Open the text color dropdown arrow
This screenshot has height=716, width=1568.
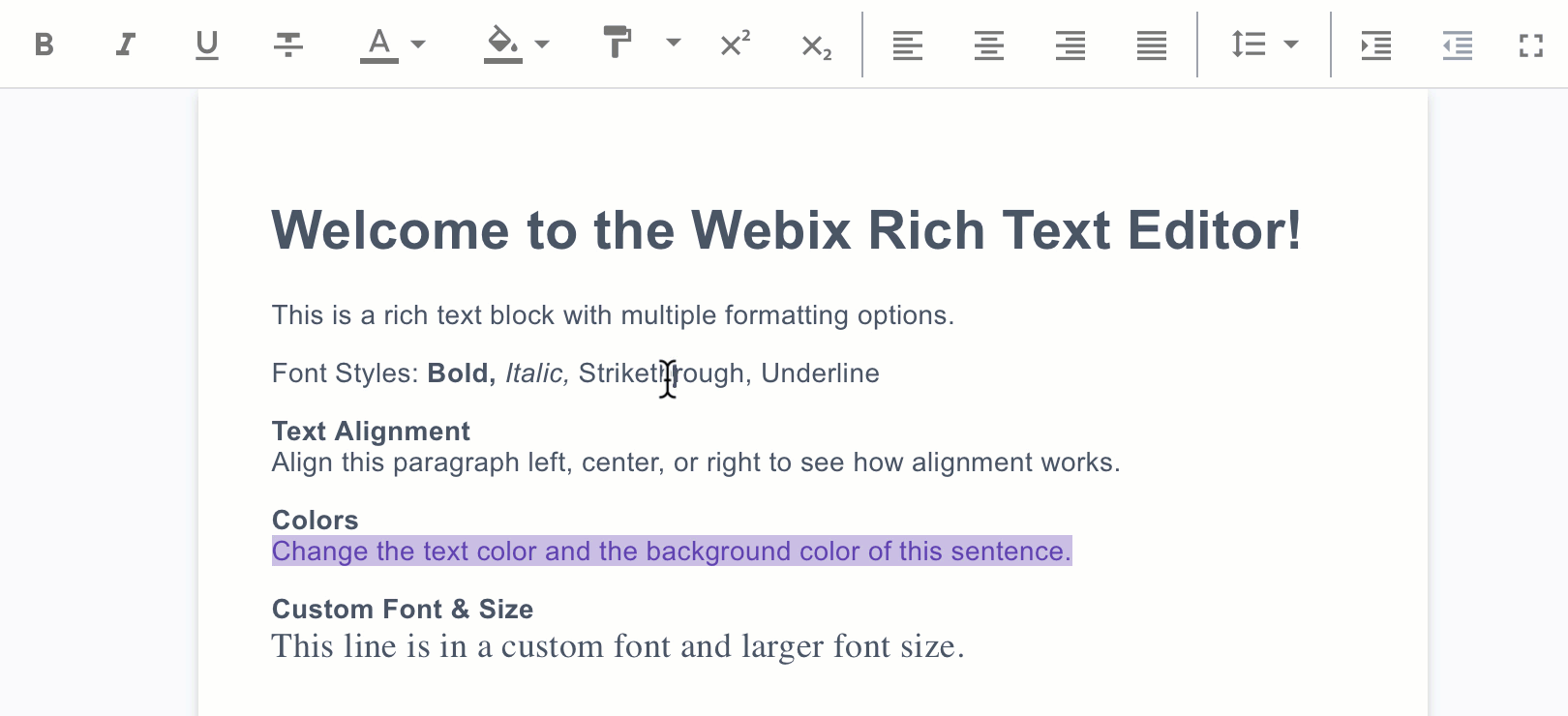(418, 45)
